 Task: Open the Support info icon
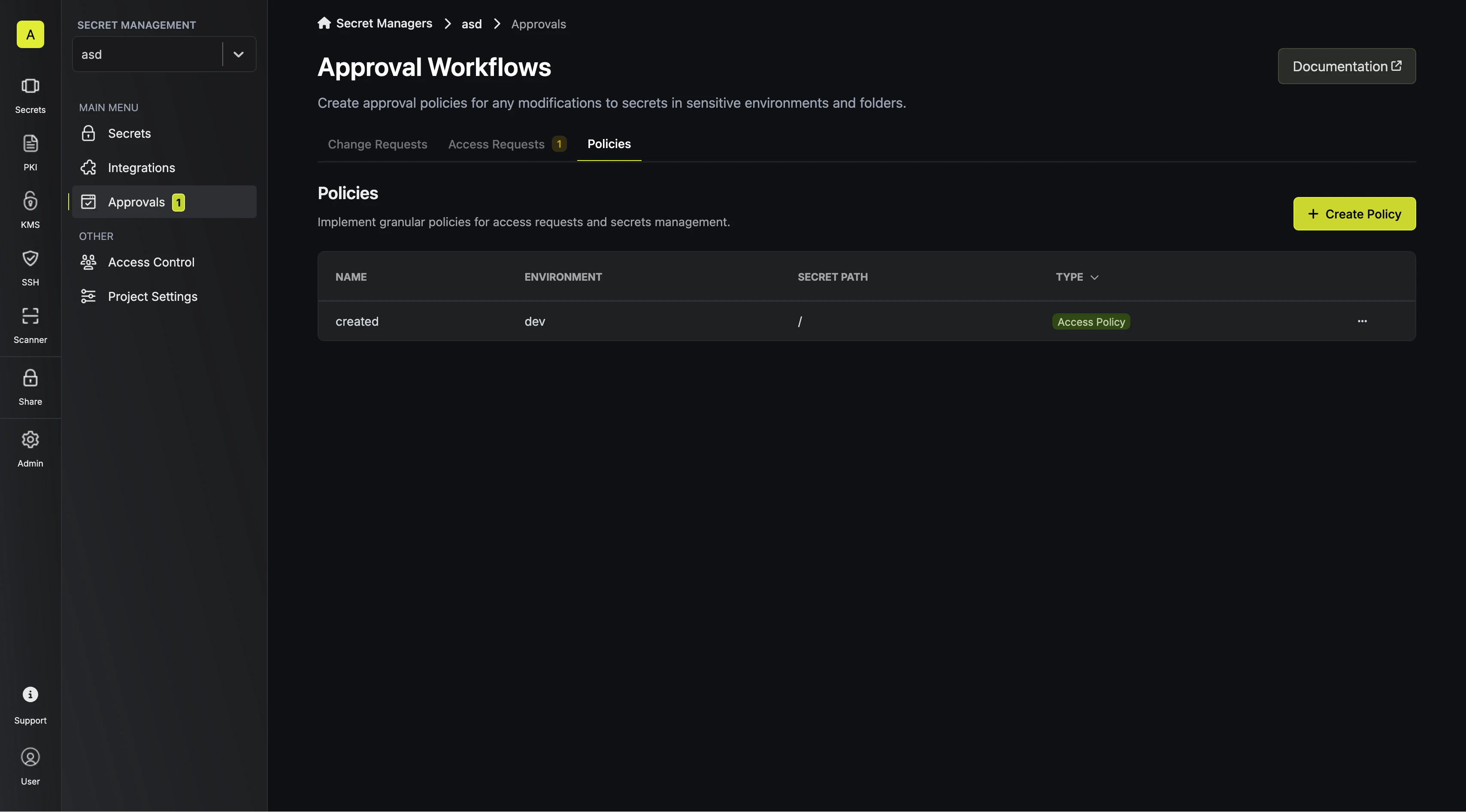click(x=30, y=694)
